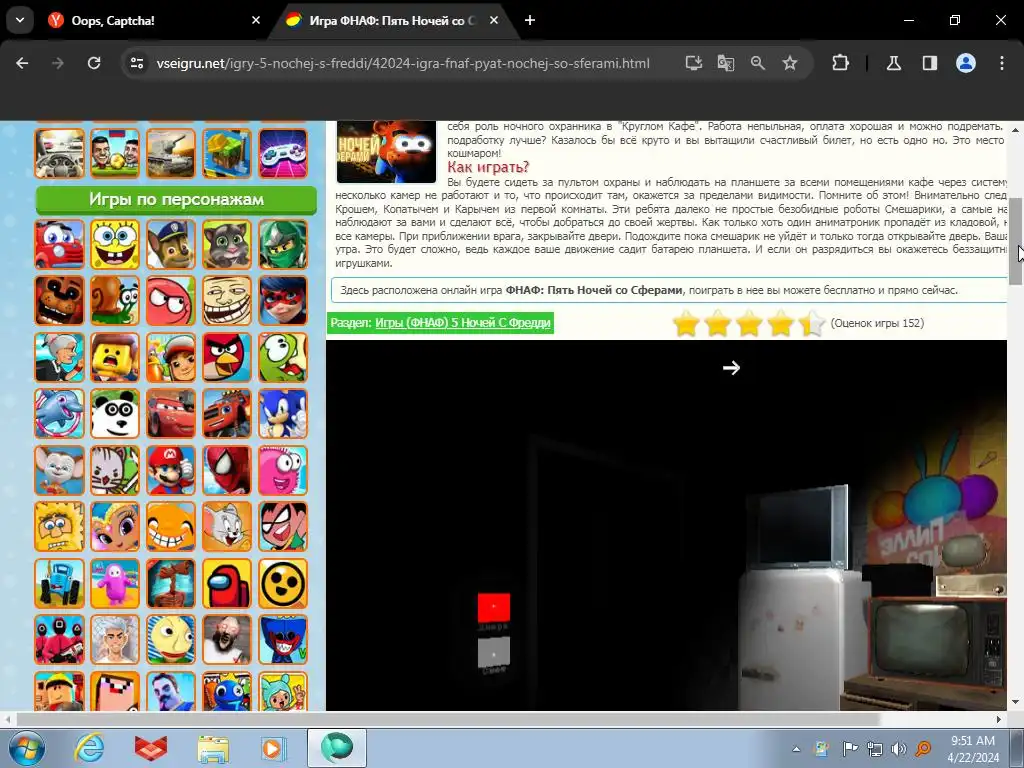The width and height of the screenshot is (1024, 768).
Task: Choose the blue tractor icon
Action: [x=59, y=583]
